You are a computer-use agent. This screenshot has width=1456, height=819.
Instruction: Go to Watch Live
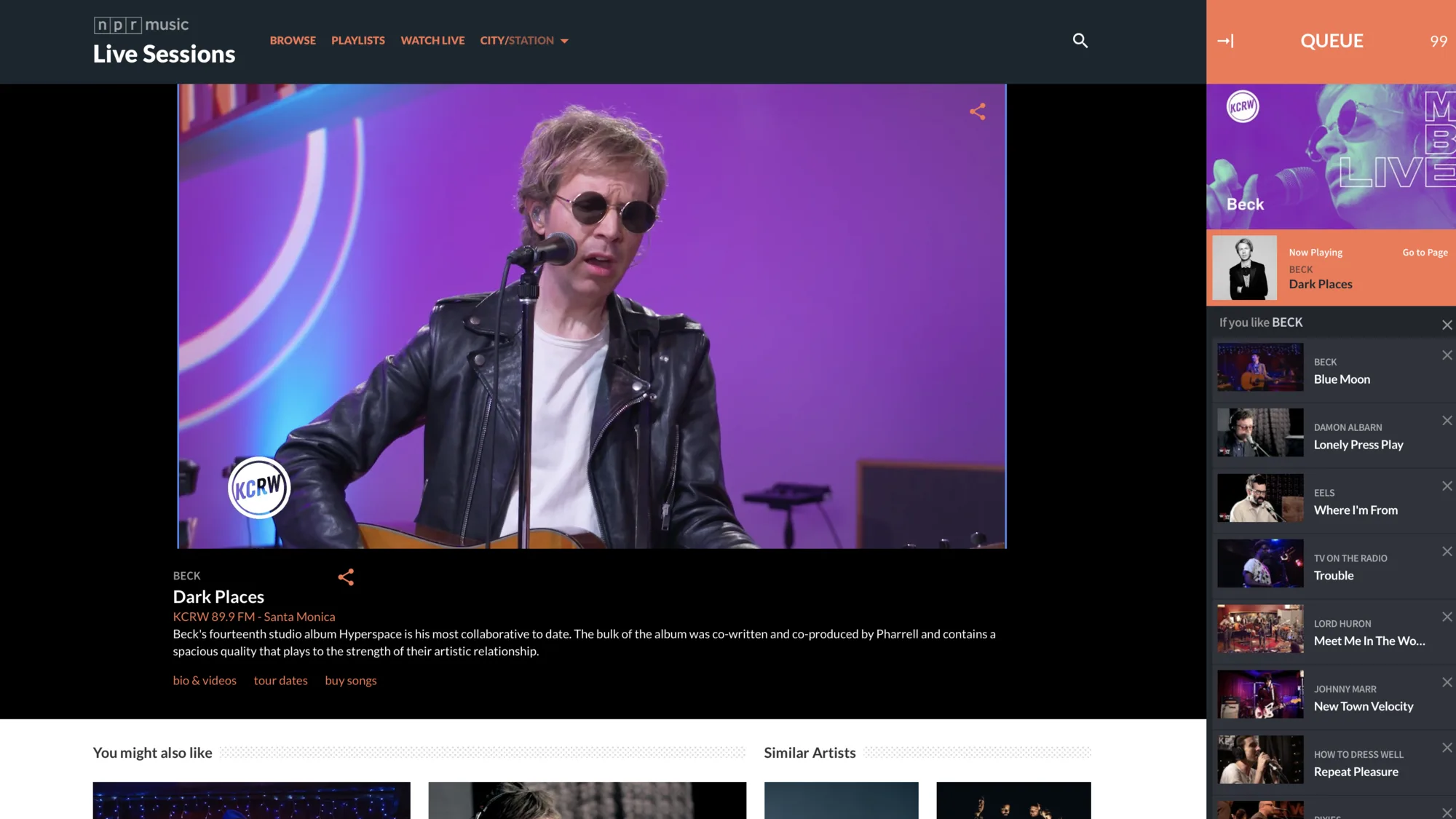432,41
